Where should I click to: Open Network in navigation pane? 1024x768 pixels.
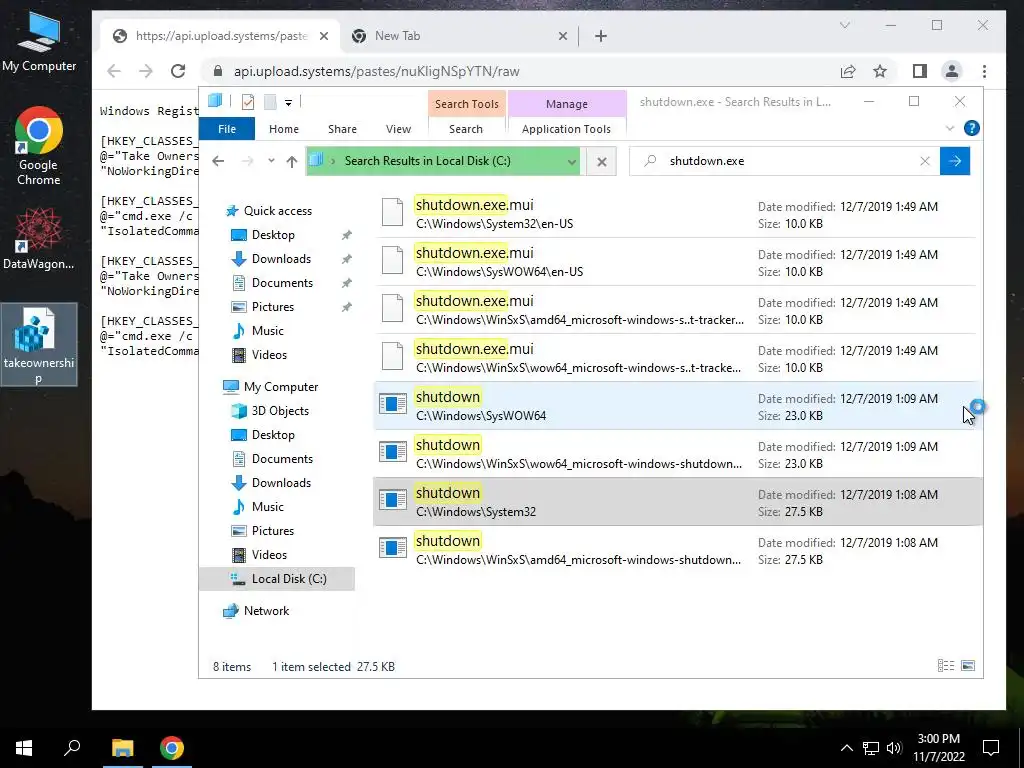[266, 611]
